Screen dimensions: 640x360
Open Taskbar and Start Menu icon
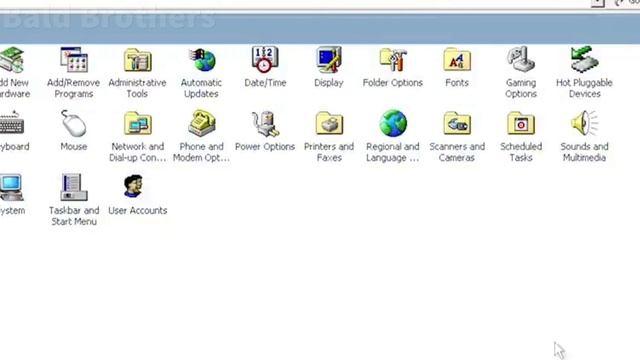(74, 187)
